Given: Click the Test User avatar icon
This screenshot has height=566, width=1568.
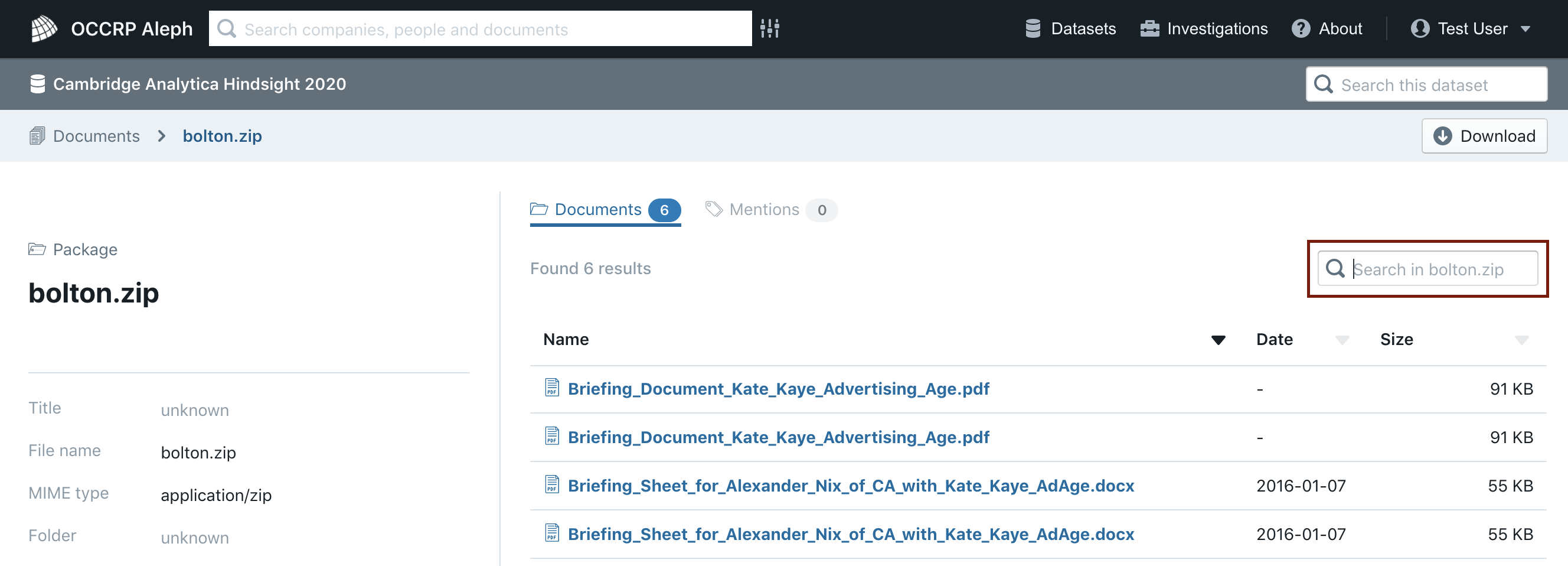Looking at the screenshot, I should click(1419, 28).
